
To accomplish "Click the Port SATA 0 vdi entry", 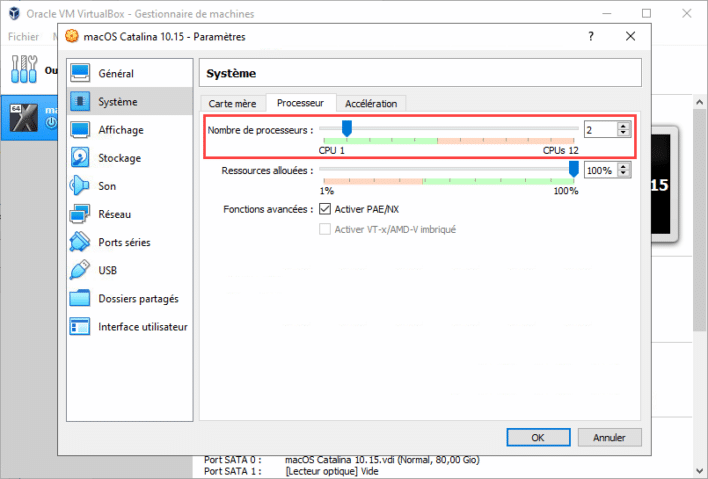I will (382, 460).
